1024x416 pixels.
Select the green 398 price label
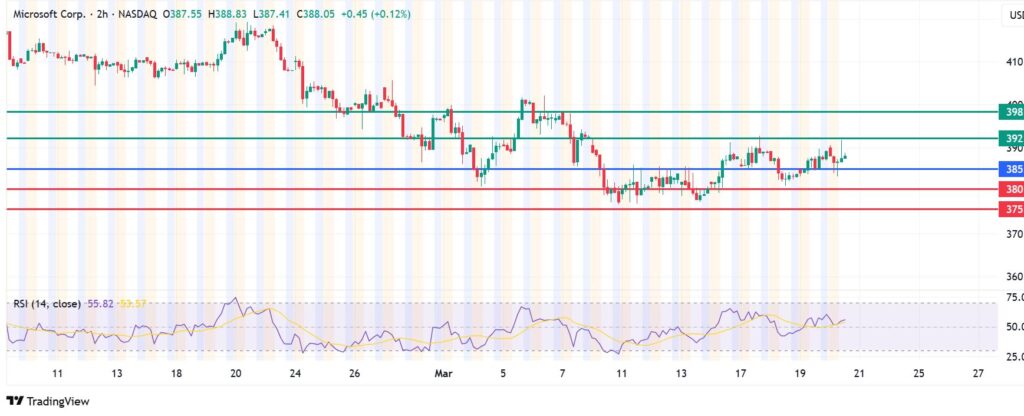pyautogui.click(x=1010, y=112)
